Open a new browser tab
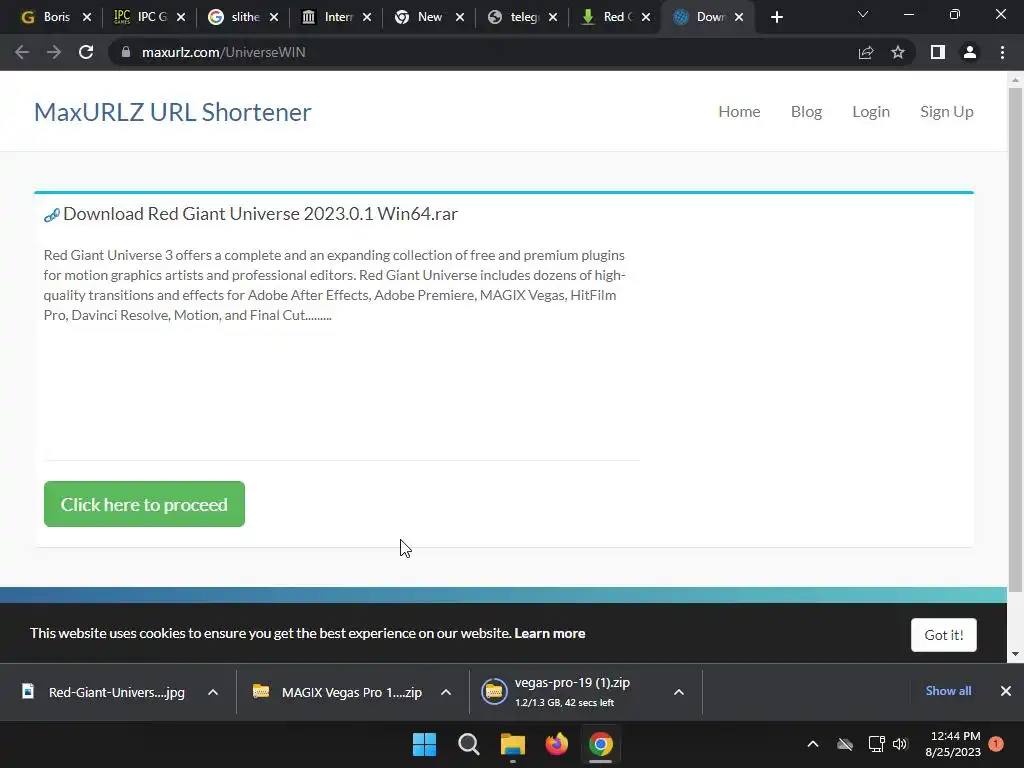 [x=776, y=17]
